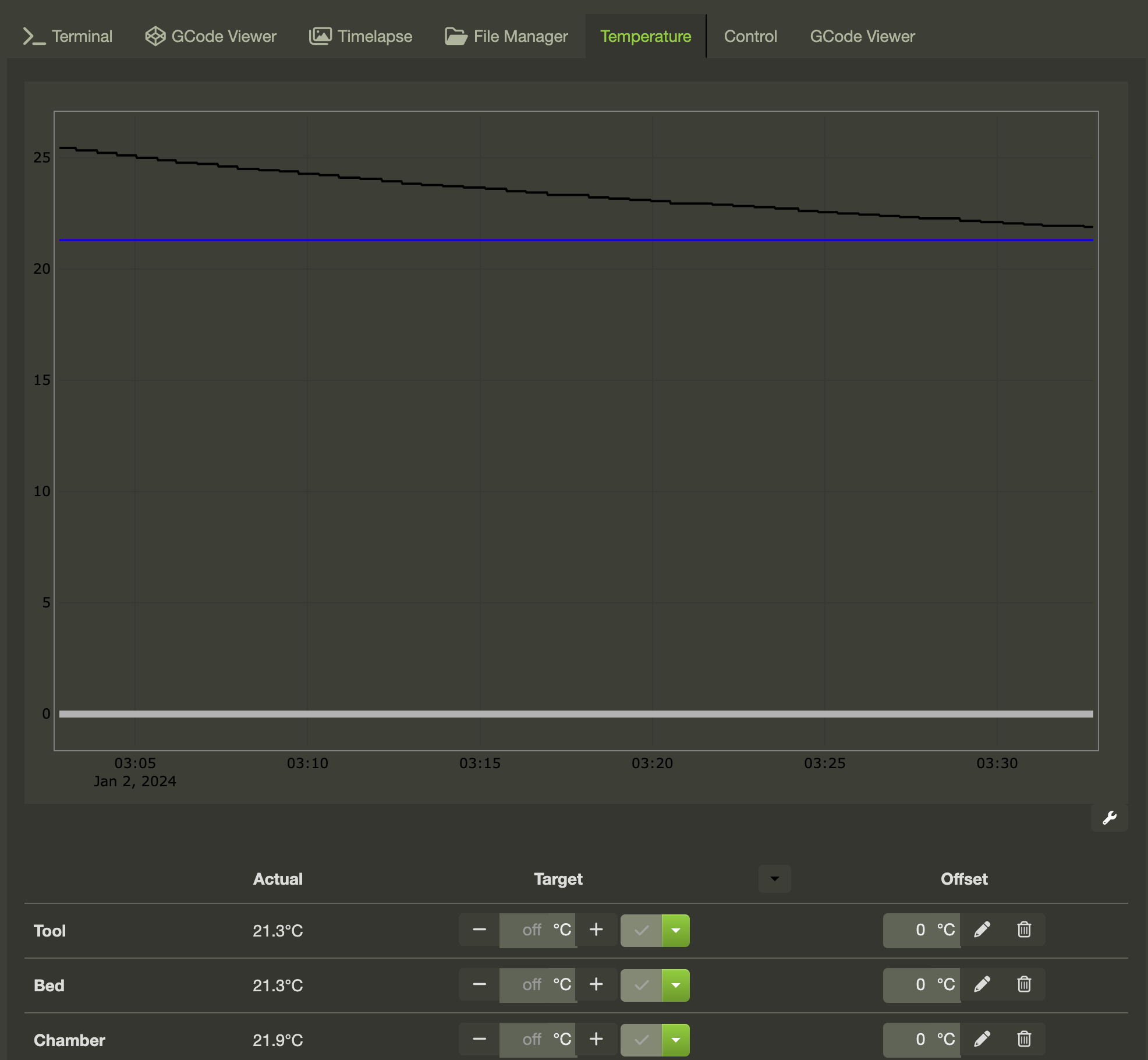Image resolution: width=1148 pixels, height=1060 pixels.
Task: Delete the Tool offset with trash icon
Action: coord(1024,930)
